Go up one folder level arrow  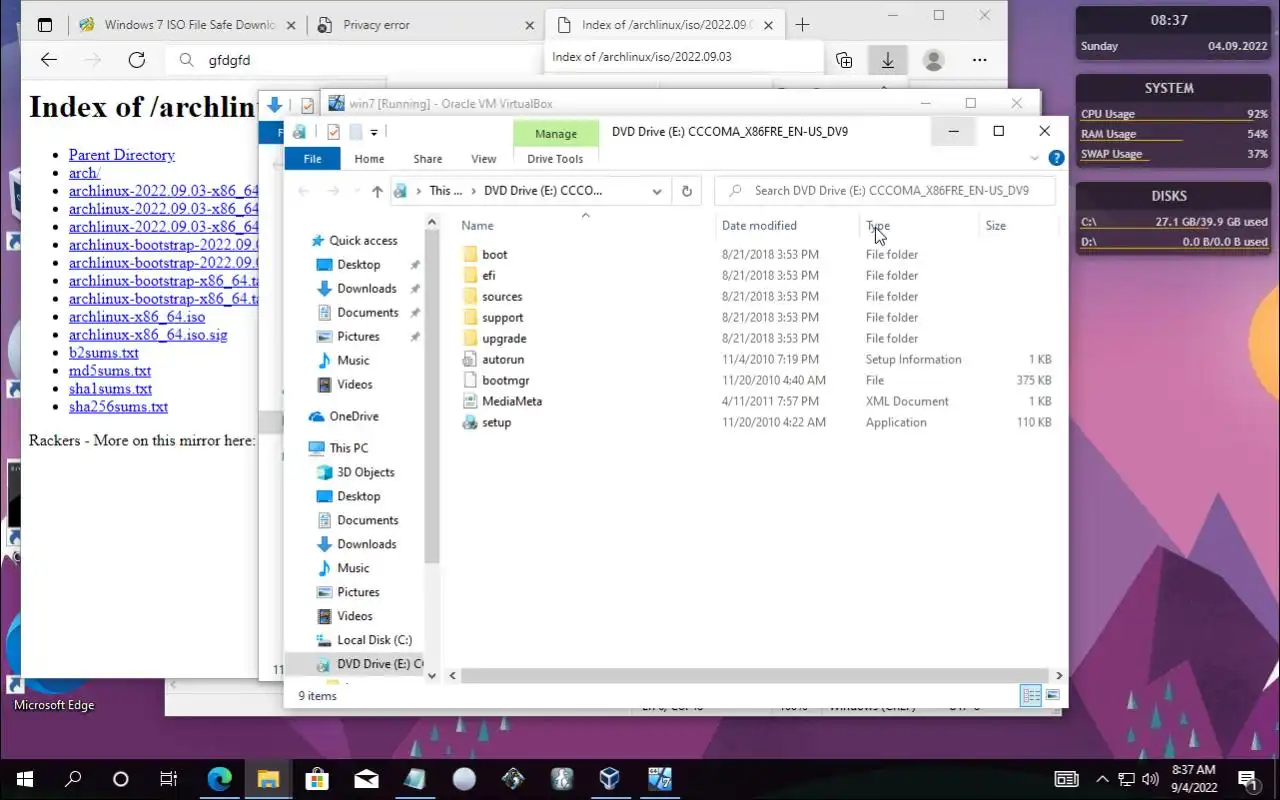[377, 191]
